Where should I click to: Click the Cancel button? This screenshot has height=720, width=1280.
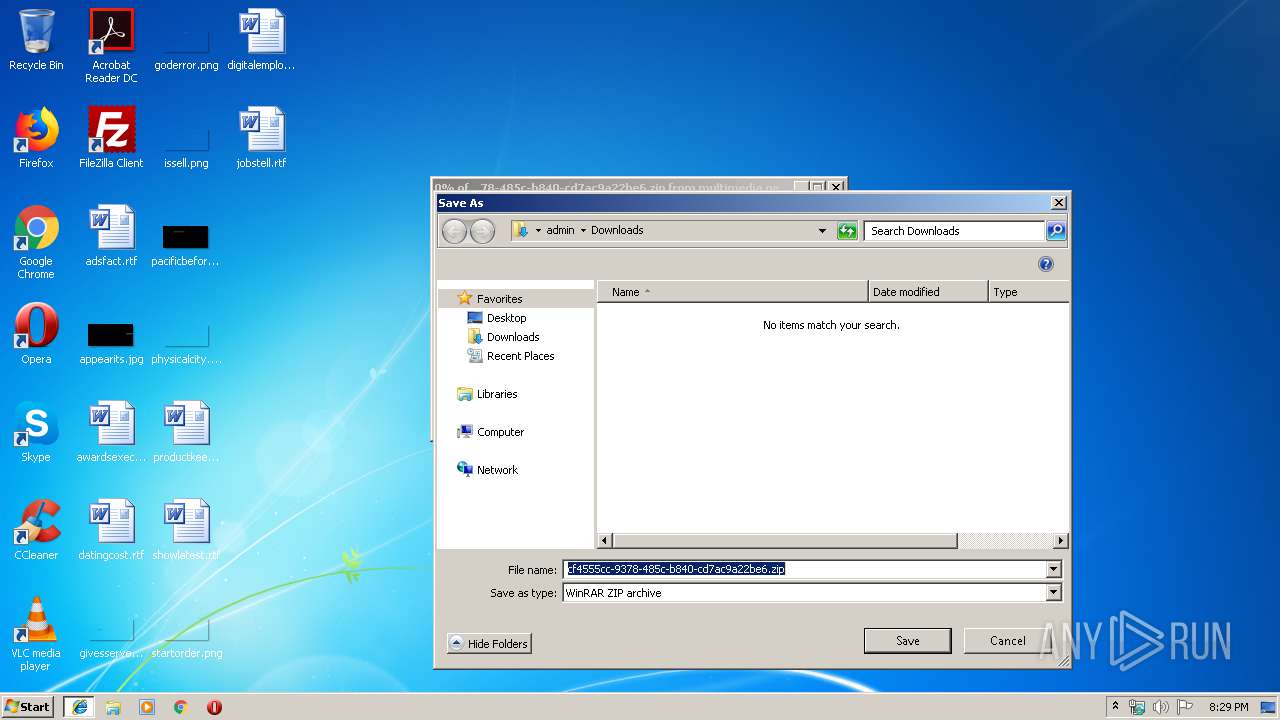(1007, 641)
